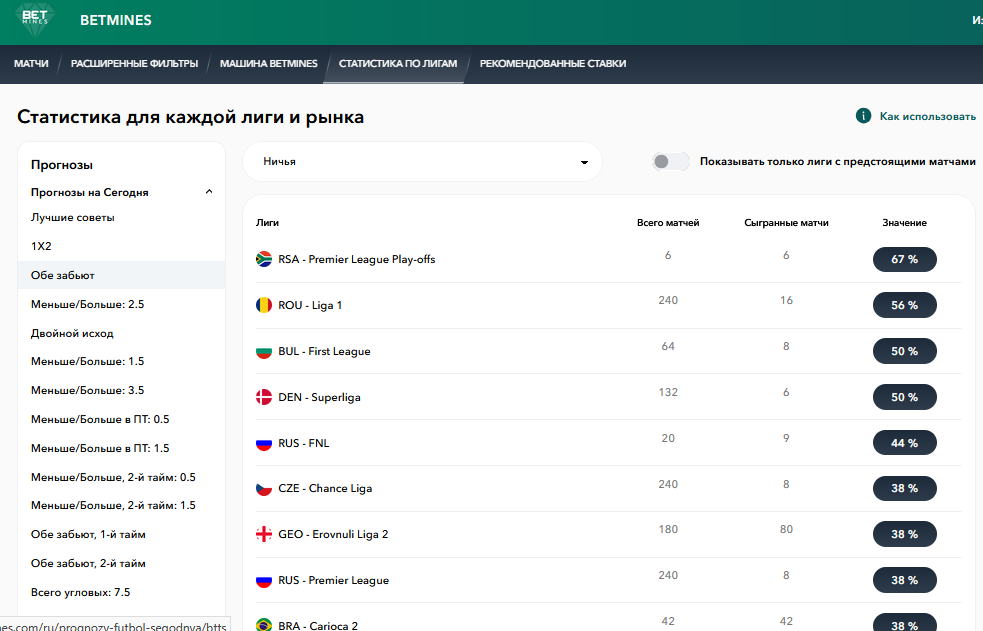Viewport: 983px width, 631px height.
Task: Open Двойной исход predictions
Action: coord(72,333)
